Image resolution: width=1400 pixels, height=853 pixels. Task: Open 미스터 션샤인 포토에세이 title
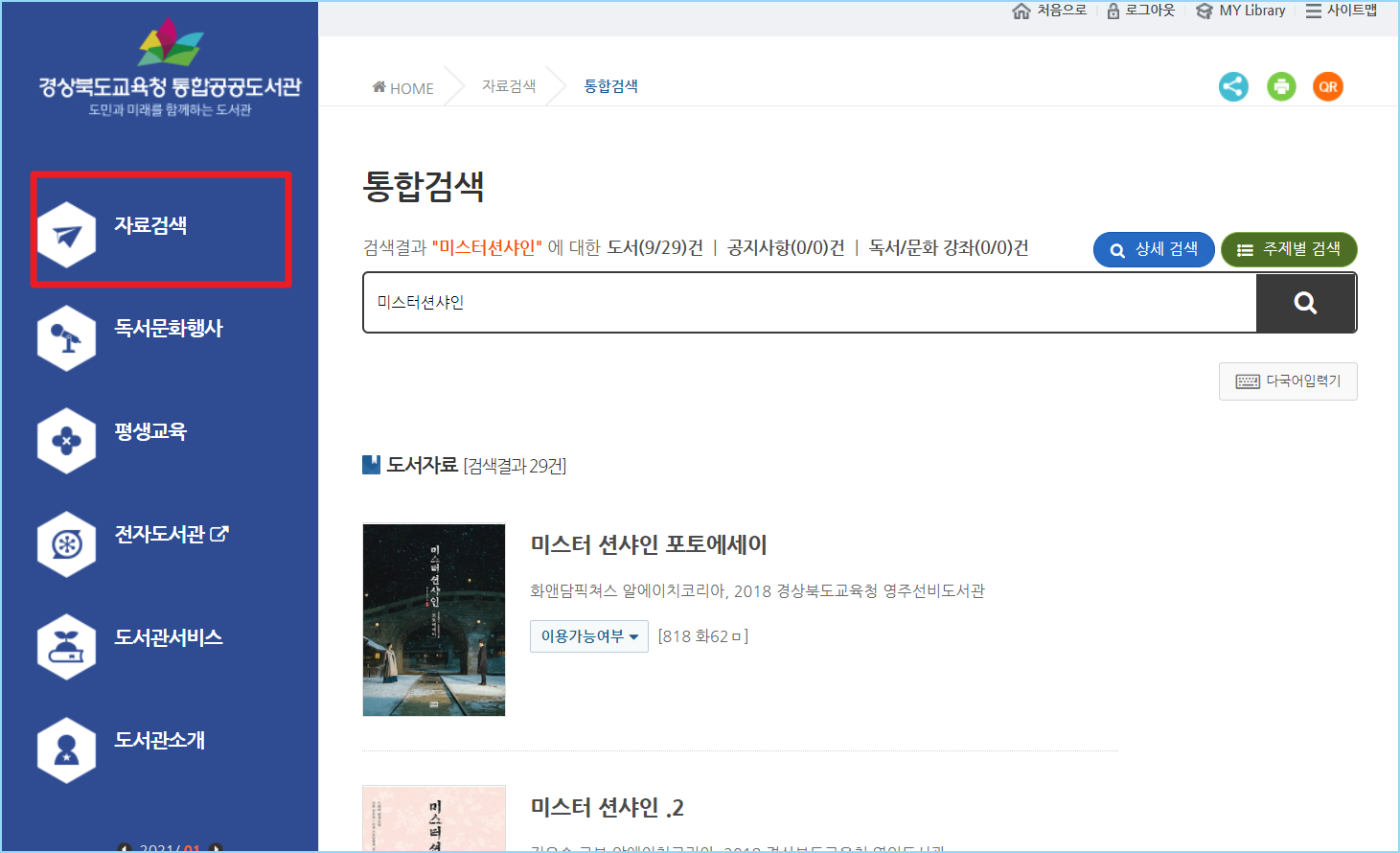coord(649,544)
